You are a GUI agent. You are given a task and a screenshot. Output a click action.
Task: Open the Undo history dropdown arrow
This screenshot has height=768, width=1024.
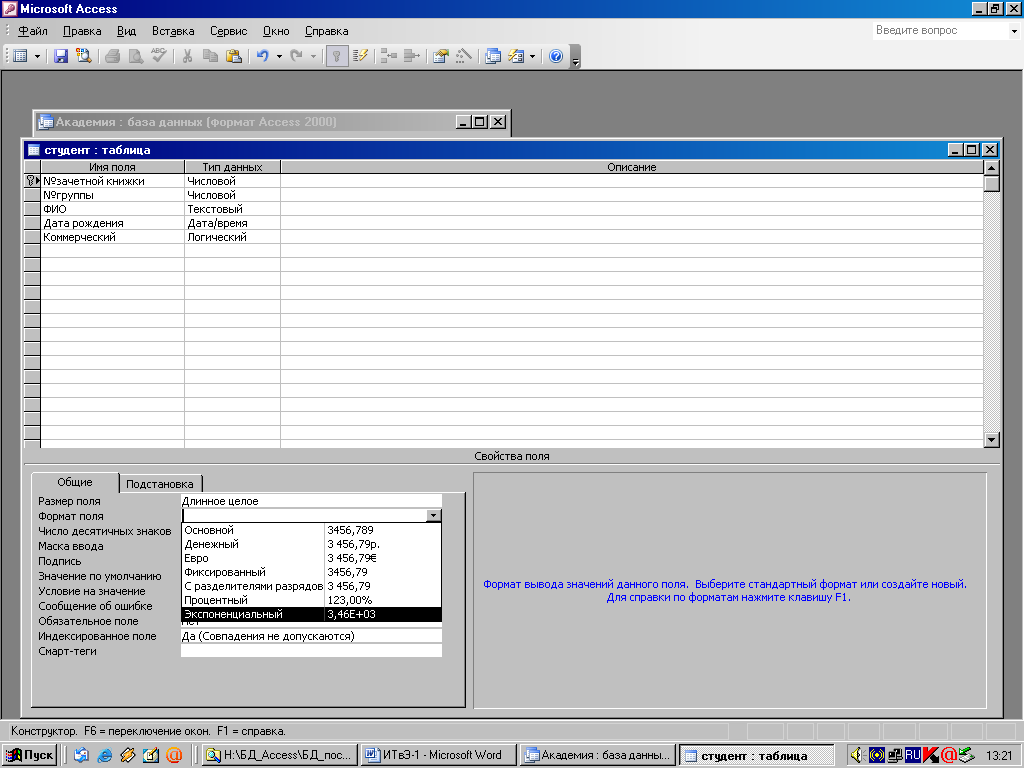tap(279, 56)
